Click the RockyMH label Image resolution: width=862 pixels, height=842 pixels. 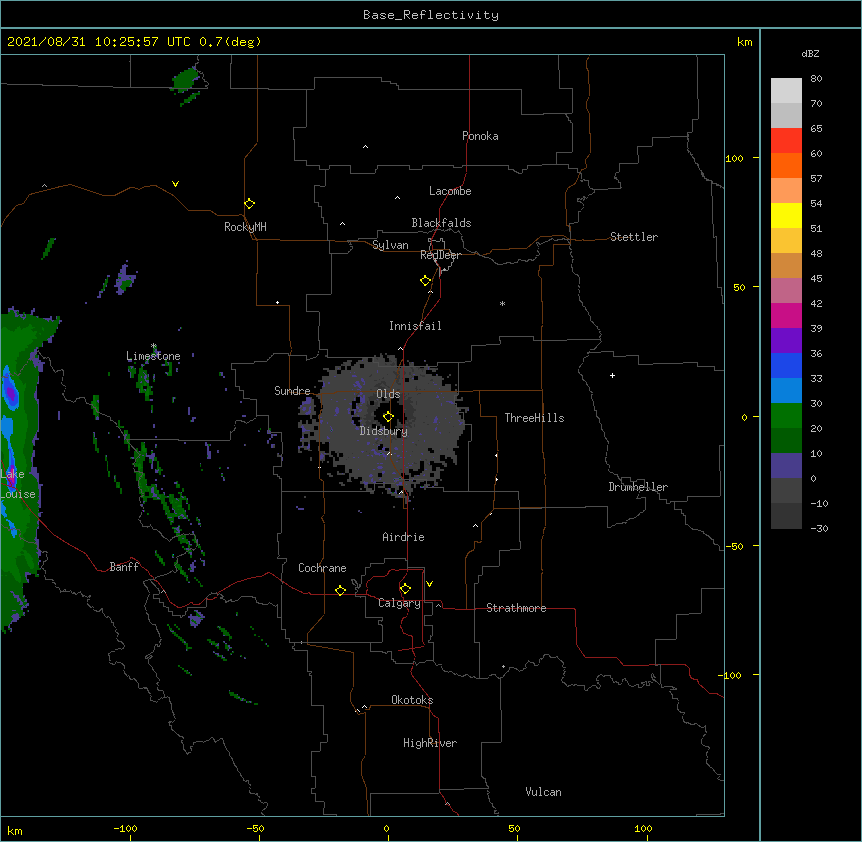click(245, 226)
